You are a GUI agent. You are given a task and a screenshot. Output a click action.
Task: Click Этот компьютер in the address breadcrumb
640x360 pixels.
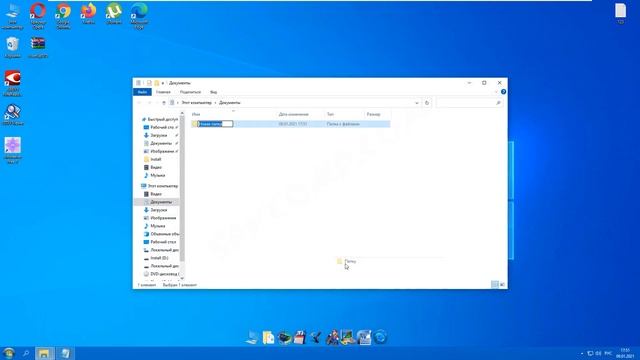click(x=196, y=103)
